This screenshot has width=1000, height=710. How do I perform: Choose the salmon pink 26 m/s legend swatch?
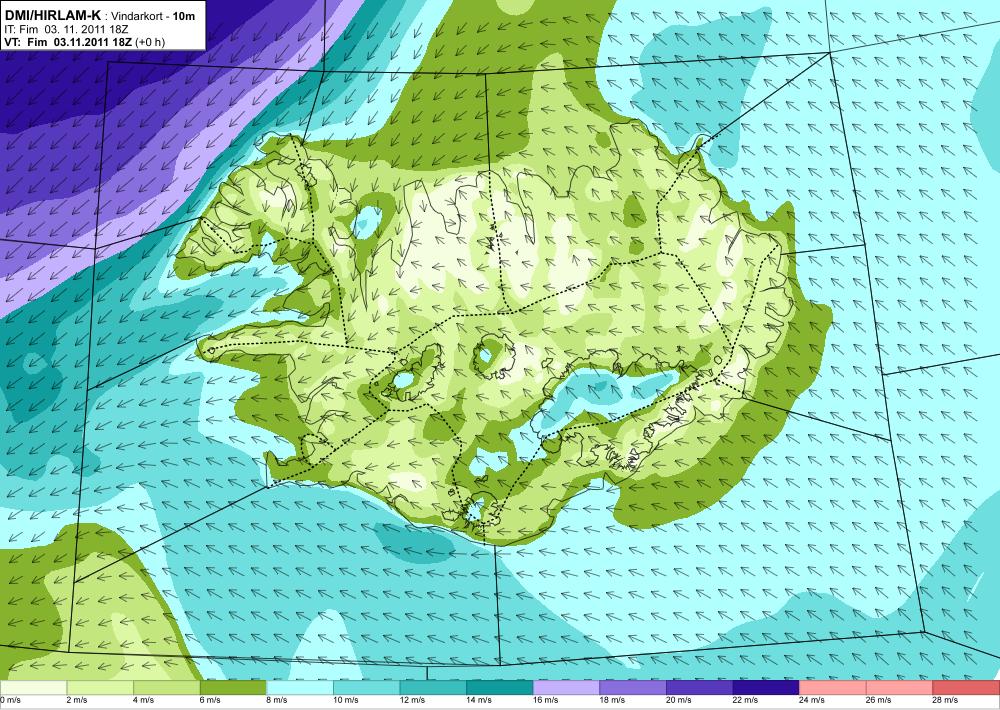[x=899, y=688]
